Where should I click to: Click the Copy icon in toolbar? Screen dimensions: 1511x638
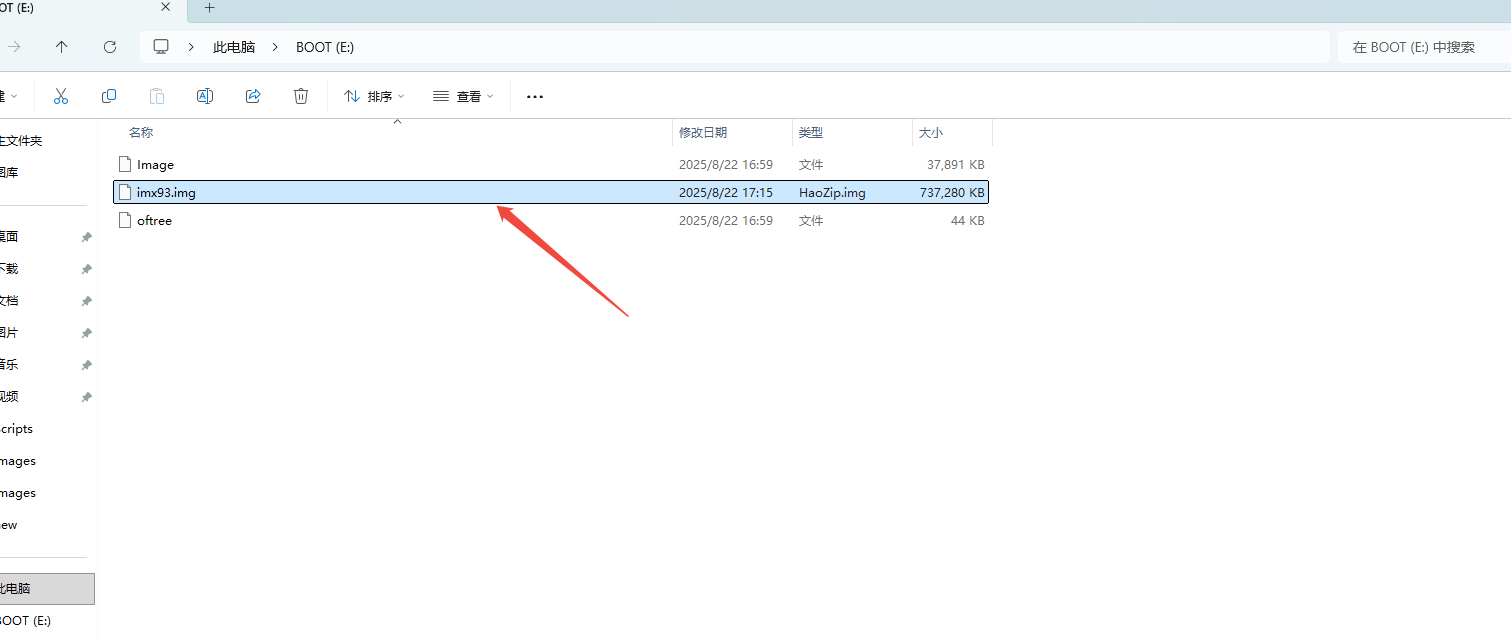pyautogui.click(x=109, y=96)
